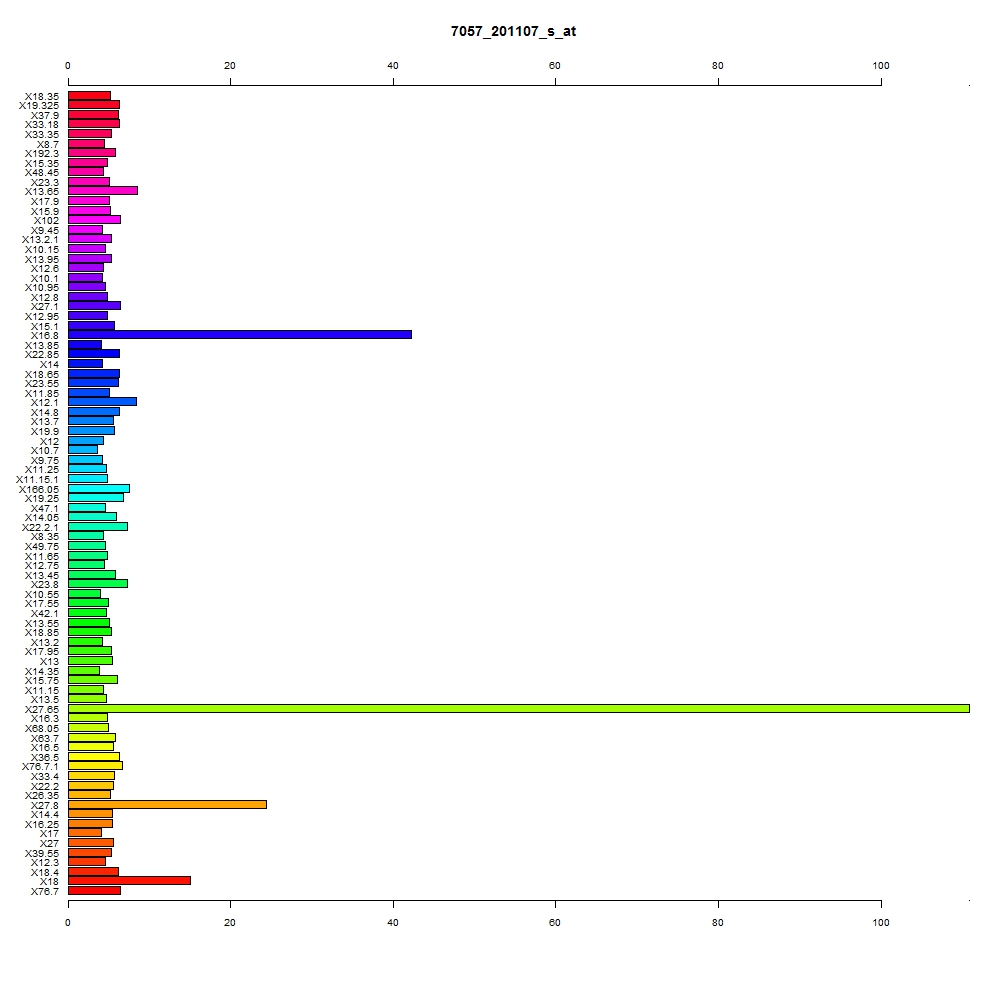
Task: Click the X192.3 label
Action: point(41,154)
